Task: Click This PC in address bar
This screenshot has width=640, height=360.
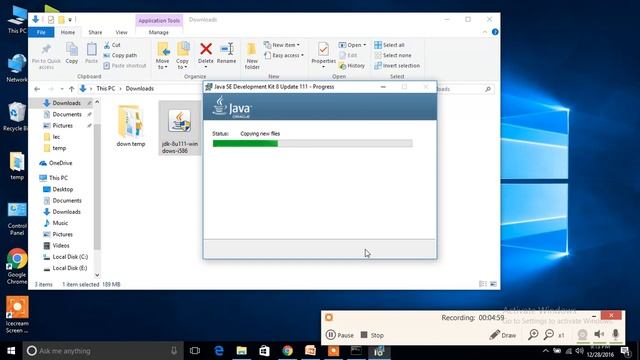Action: click(105, 89)
